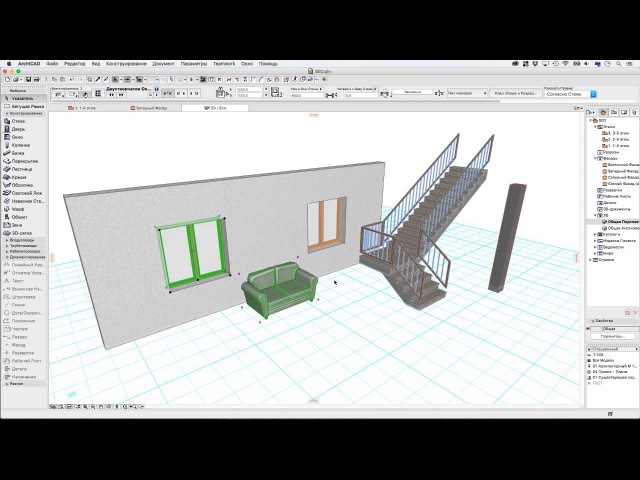
Task: Select the Окно (Window) tool
Action: (x=24, y=137)
